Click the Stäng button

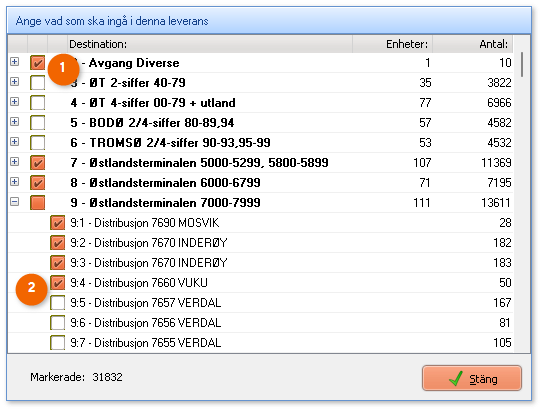pos(471,378)
